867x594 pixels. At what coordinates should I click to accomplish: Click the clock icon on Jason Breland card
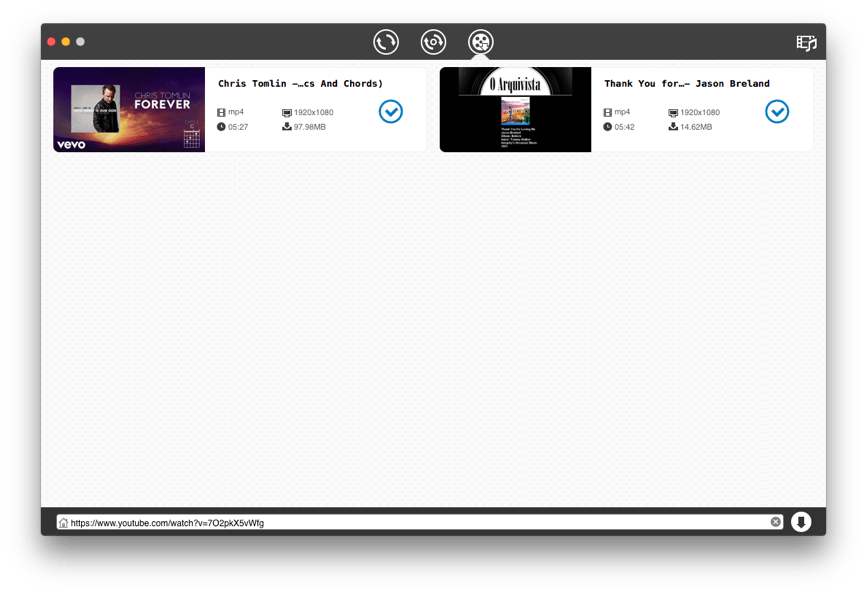(608, 127)
